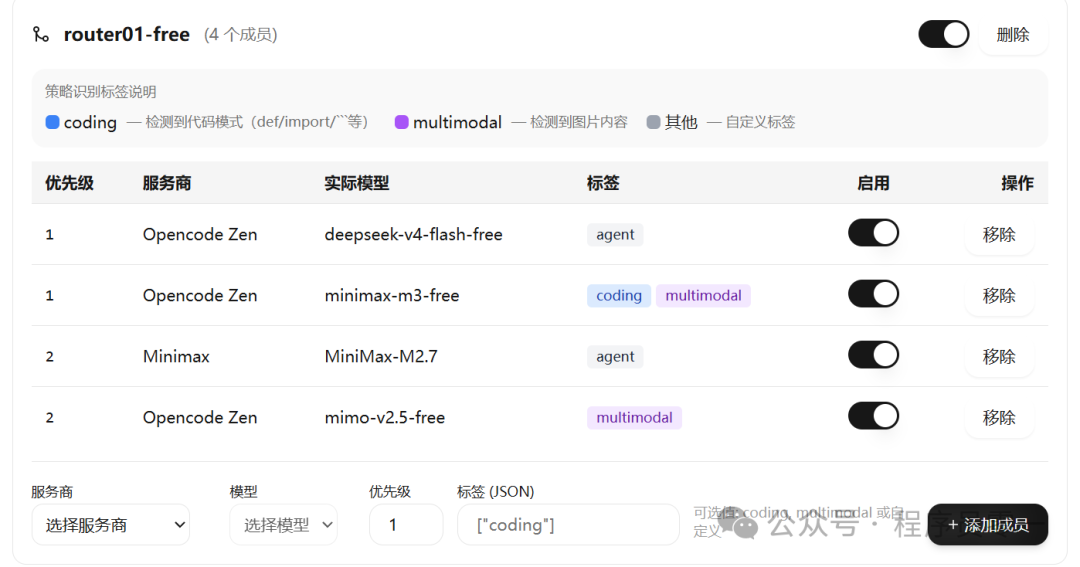Click the (4 个成员) member count text

pos(240,34)
